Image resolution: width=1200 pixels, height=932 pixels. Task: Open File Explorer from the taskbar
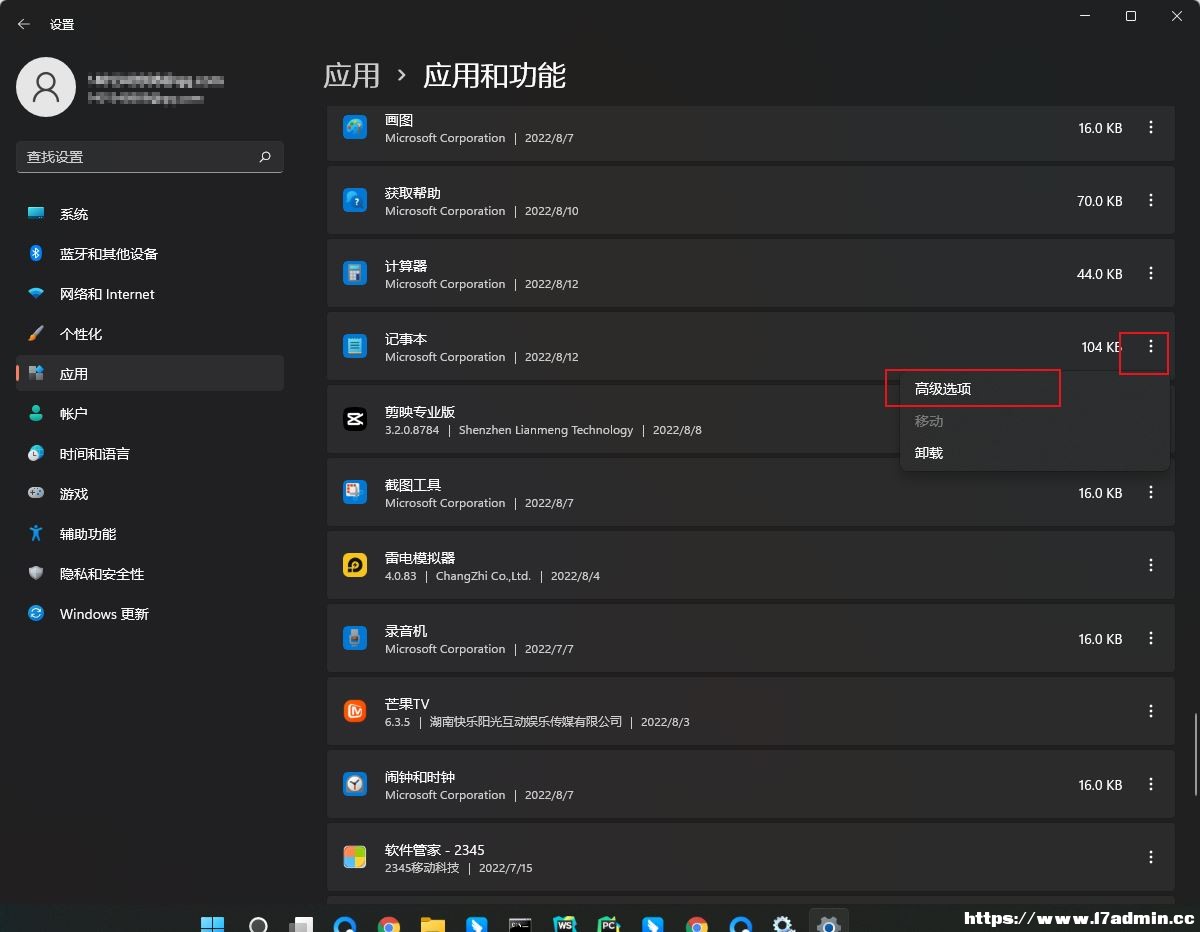[432, 924]
